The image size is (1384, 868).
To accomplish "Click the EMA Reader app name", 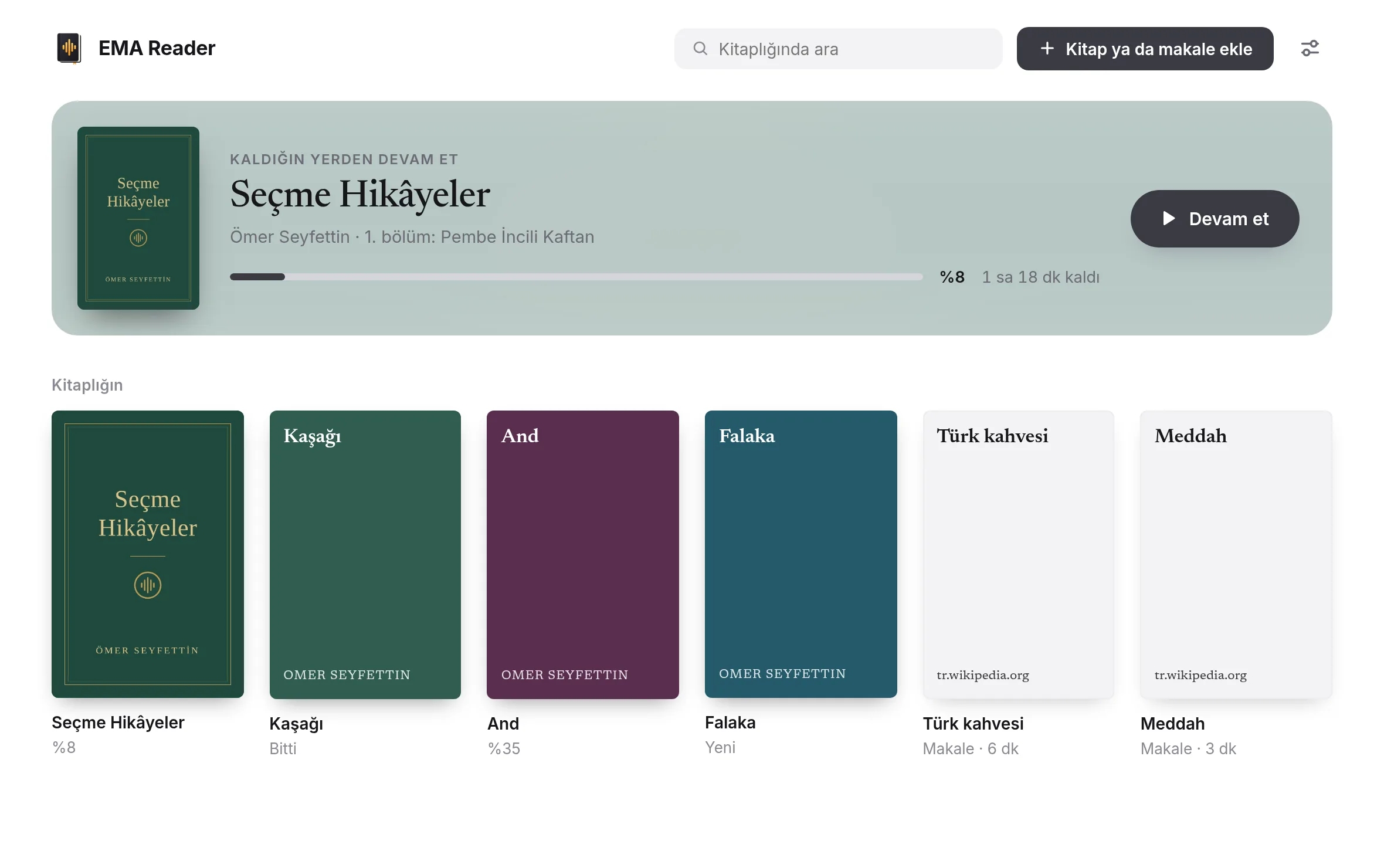I will (x=157, y=48).
